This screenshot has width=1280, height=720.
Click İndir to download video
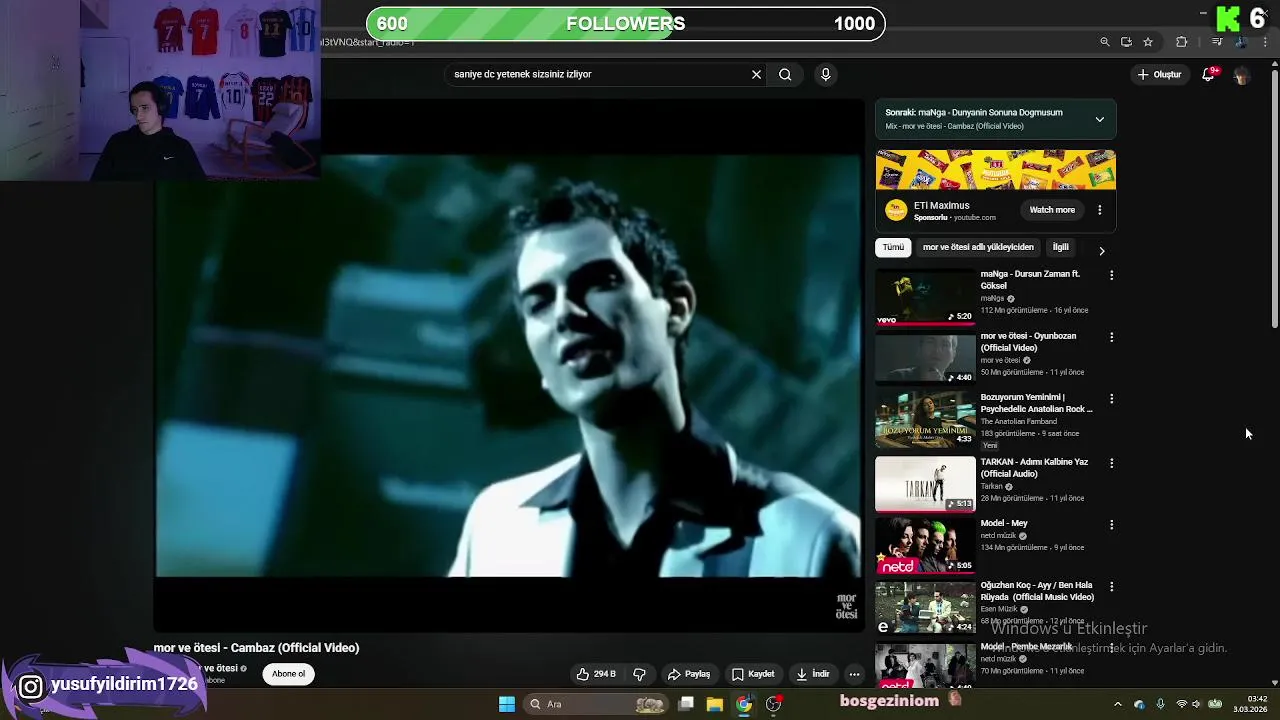click(x=812, y=674)
